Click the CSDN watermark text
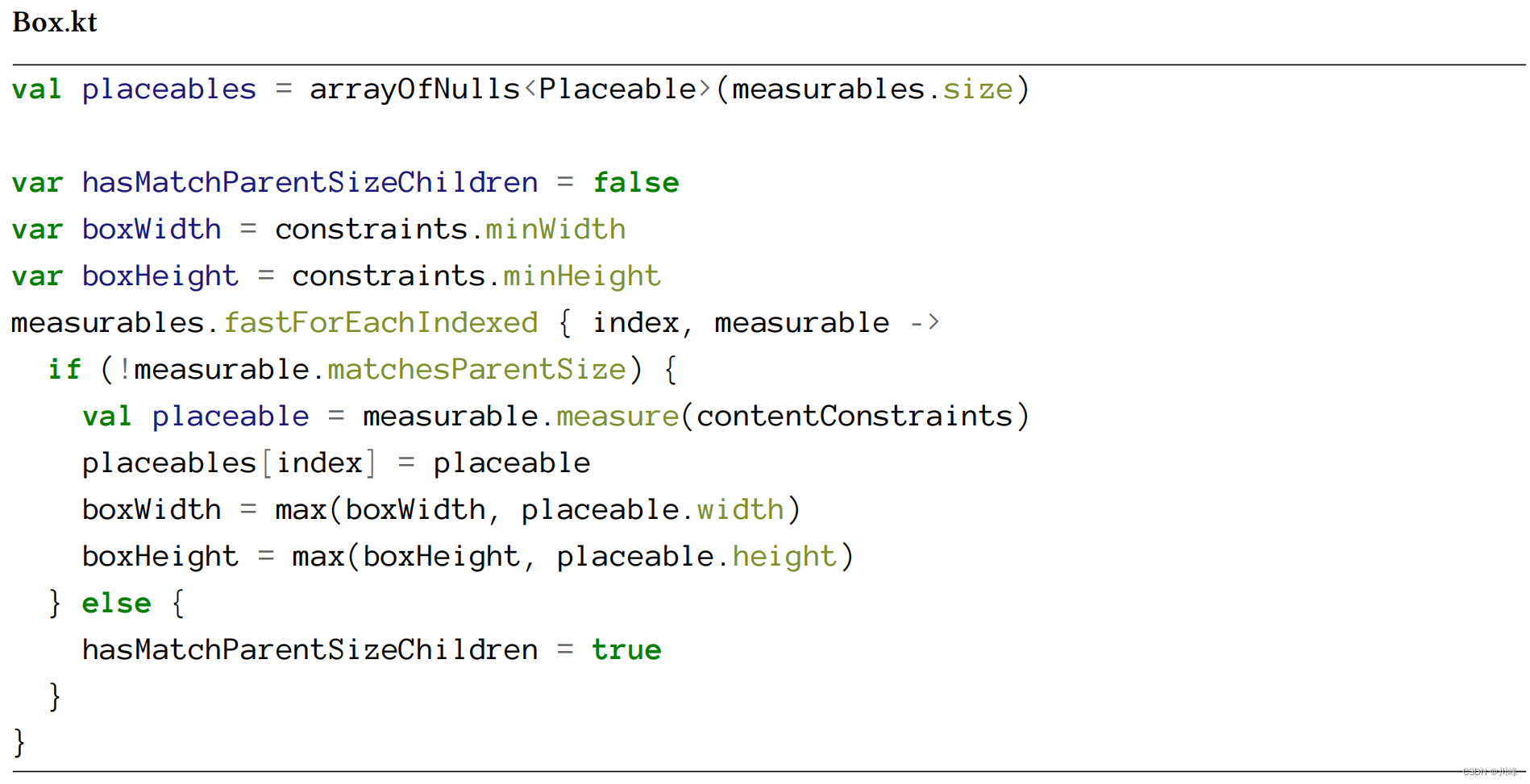 [x=1490, y=772]
